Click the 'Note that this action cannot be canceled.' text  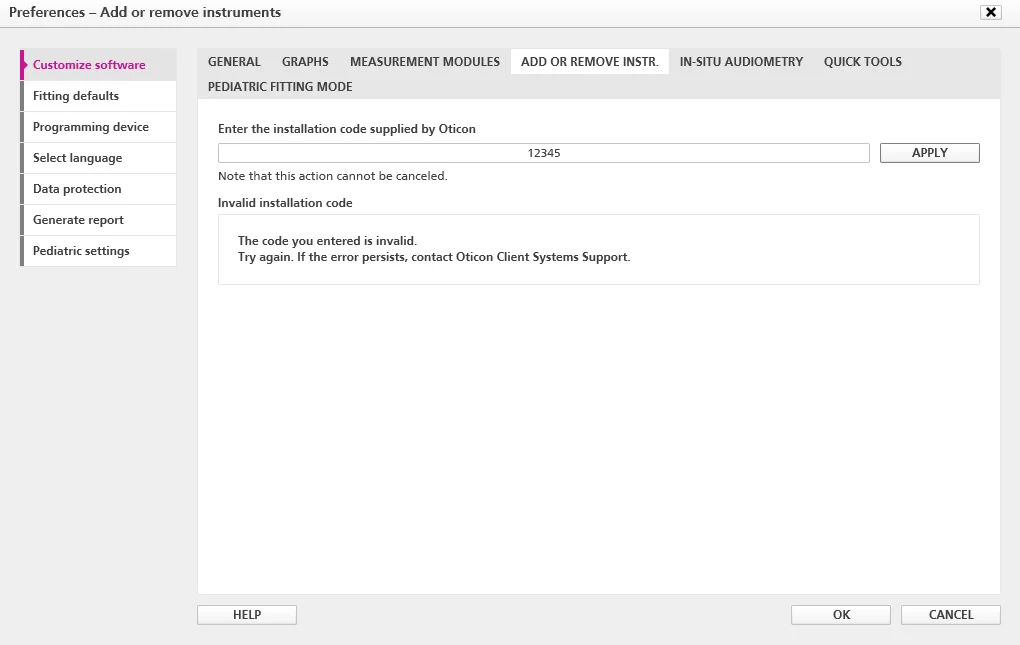pos(332,176)
